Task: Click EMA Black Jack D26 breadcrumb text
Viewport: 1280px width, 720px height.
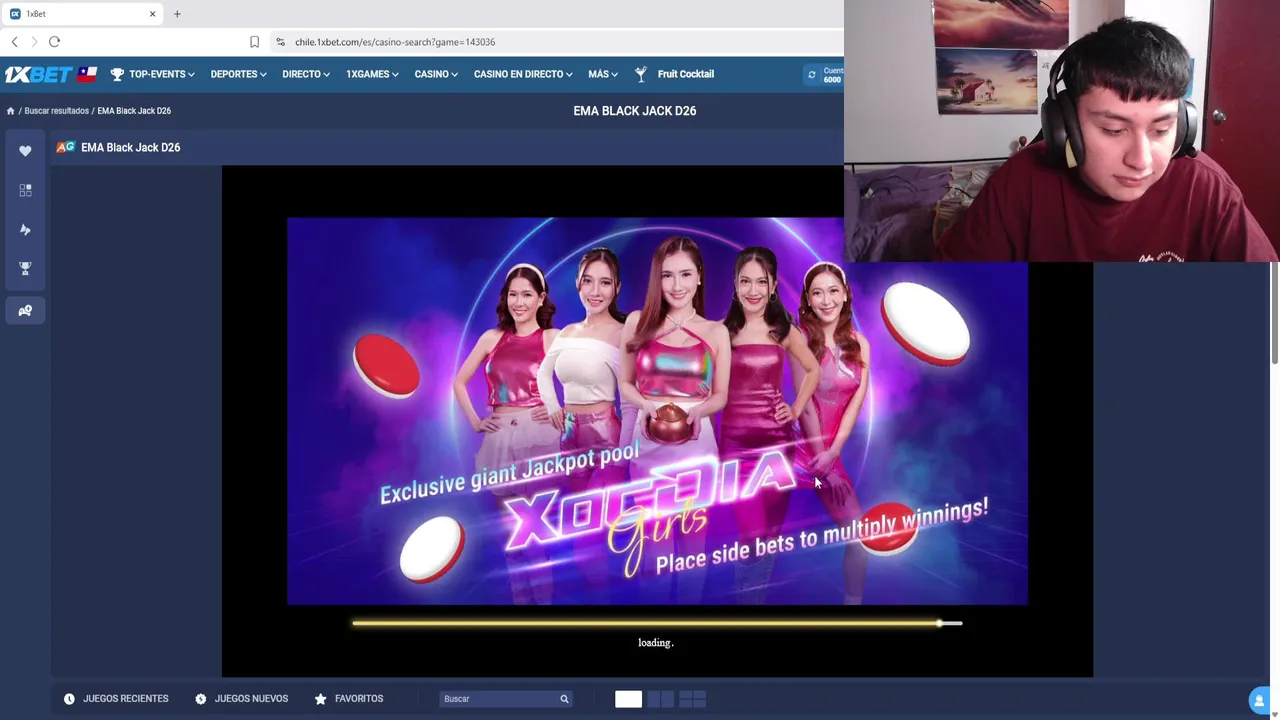Action: pyautogui.click(x=134, y=111)
